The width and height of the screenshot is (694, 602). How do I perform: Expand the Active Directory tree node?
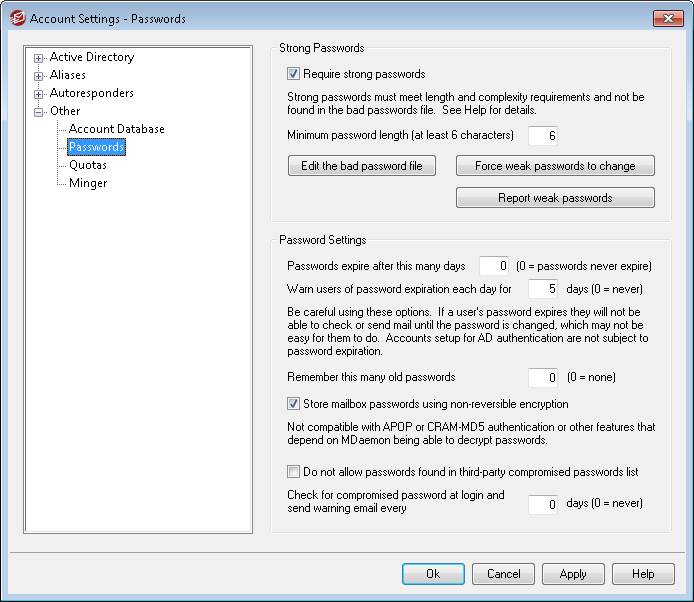(39, 58)
